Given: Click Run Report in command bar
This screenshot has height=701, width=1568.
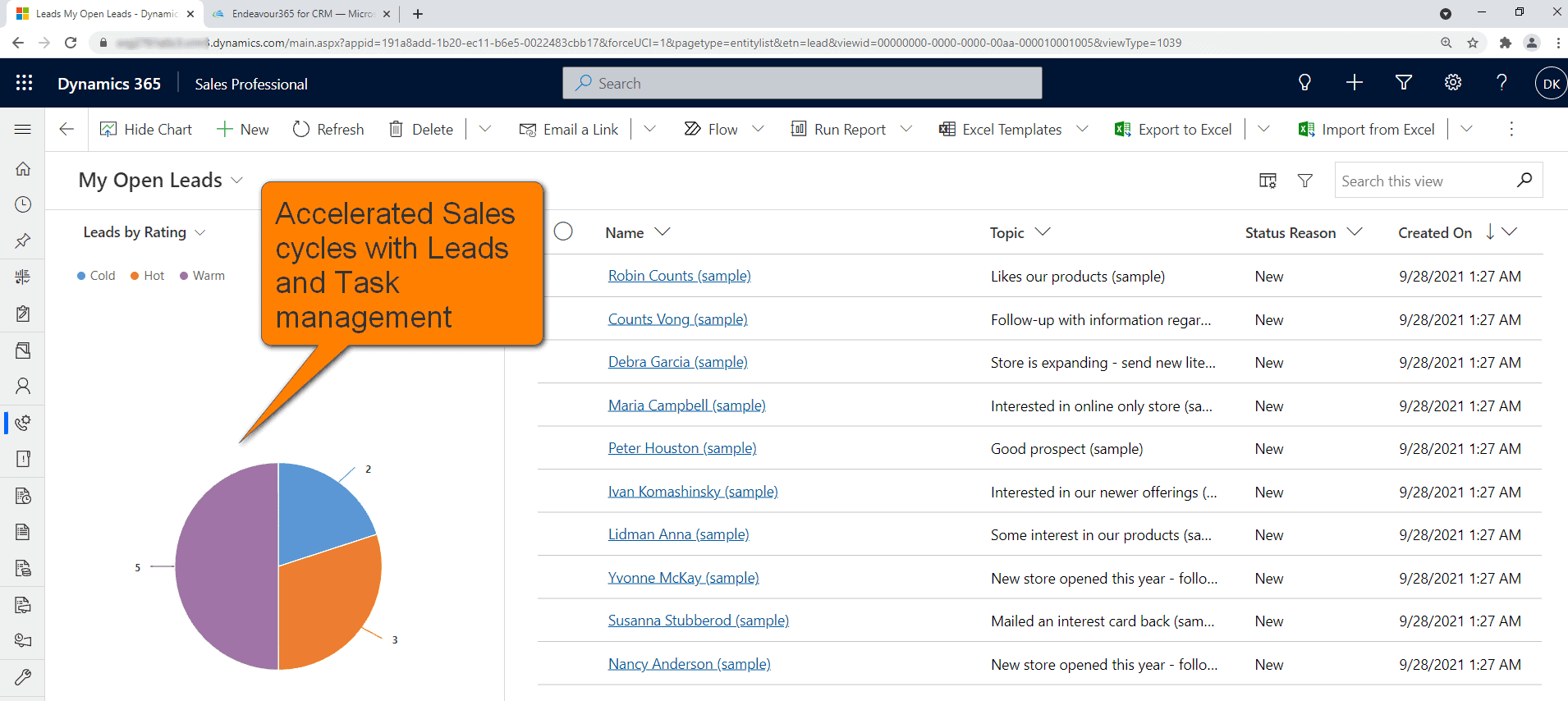Looking at the screenshot, I should click(x=839, y=130).
